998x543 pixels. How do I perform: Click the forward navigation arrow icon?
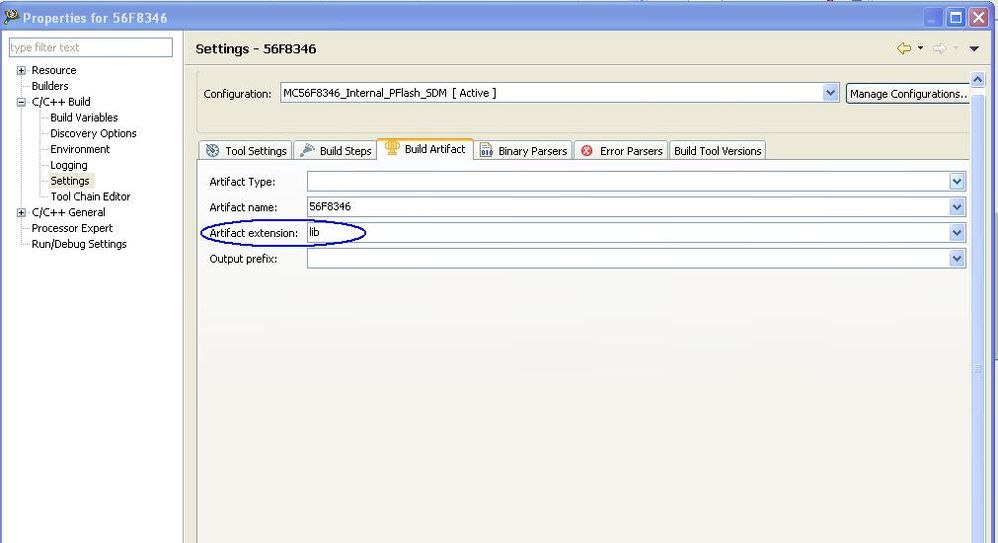(939, 48)
